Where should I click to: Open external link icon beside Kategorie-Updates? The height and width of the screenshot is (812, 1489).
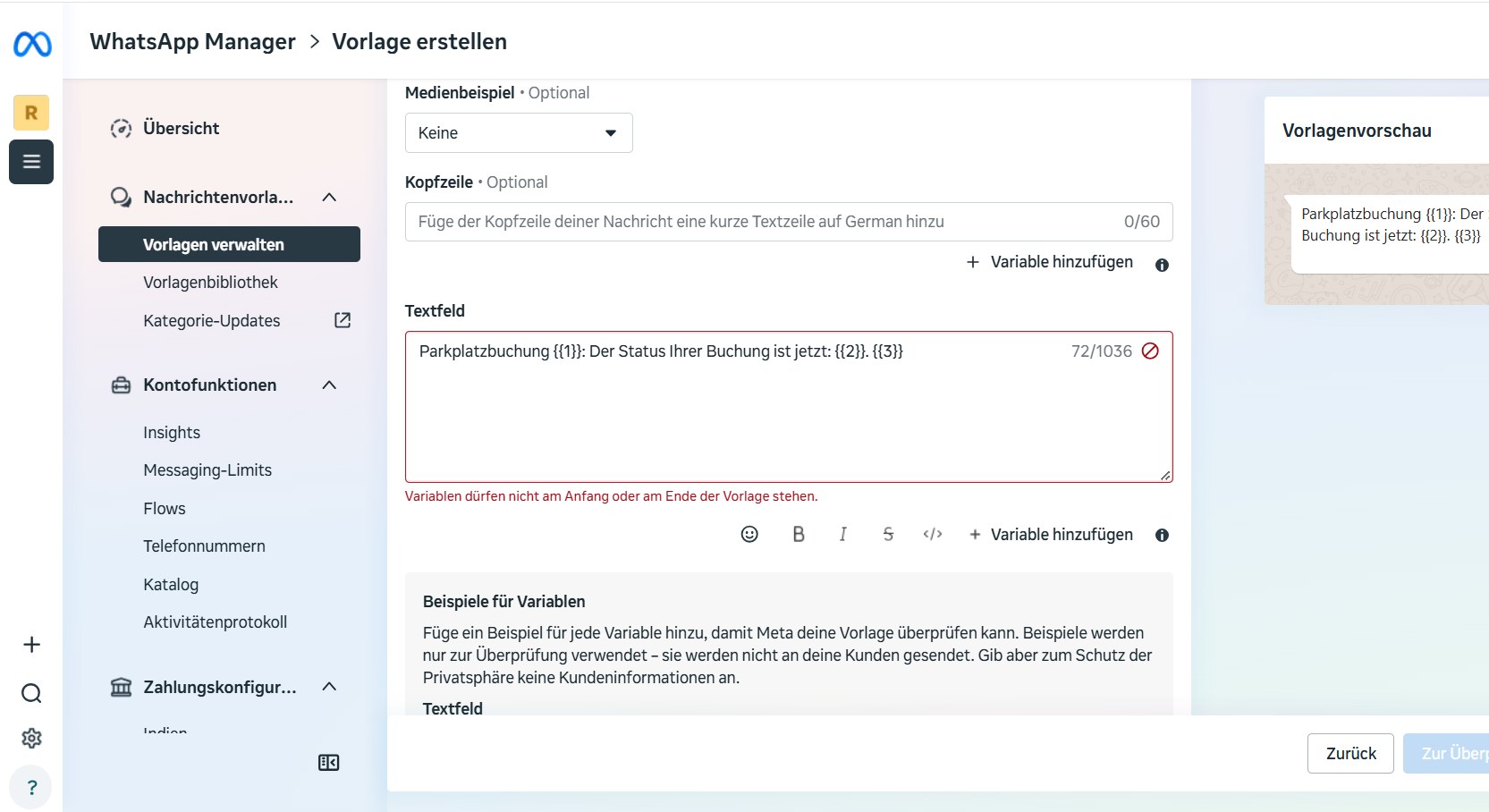(343, 320)
